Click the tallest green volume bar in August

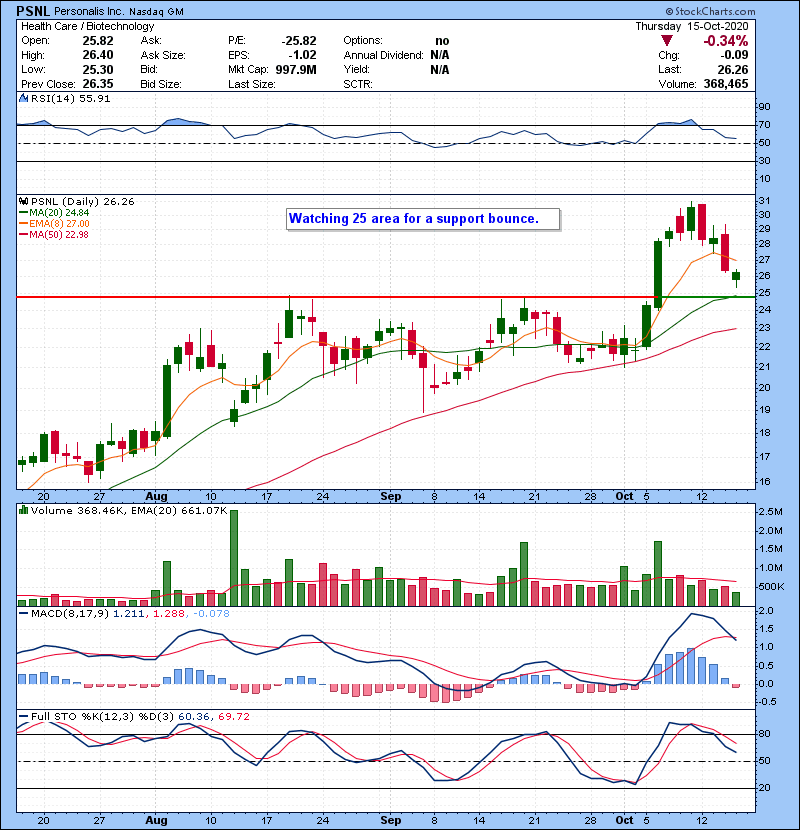(x=234, y=558)
